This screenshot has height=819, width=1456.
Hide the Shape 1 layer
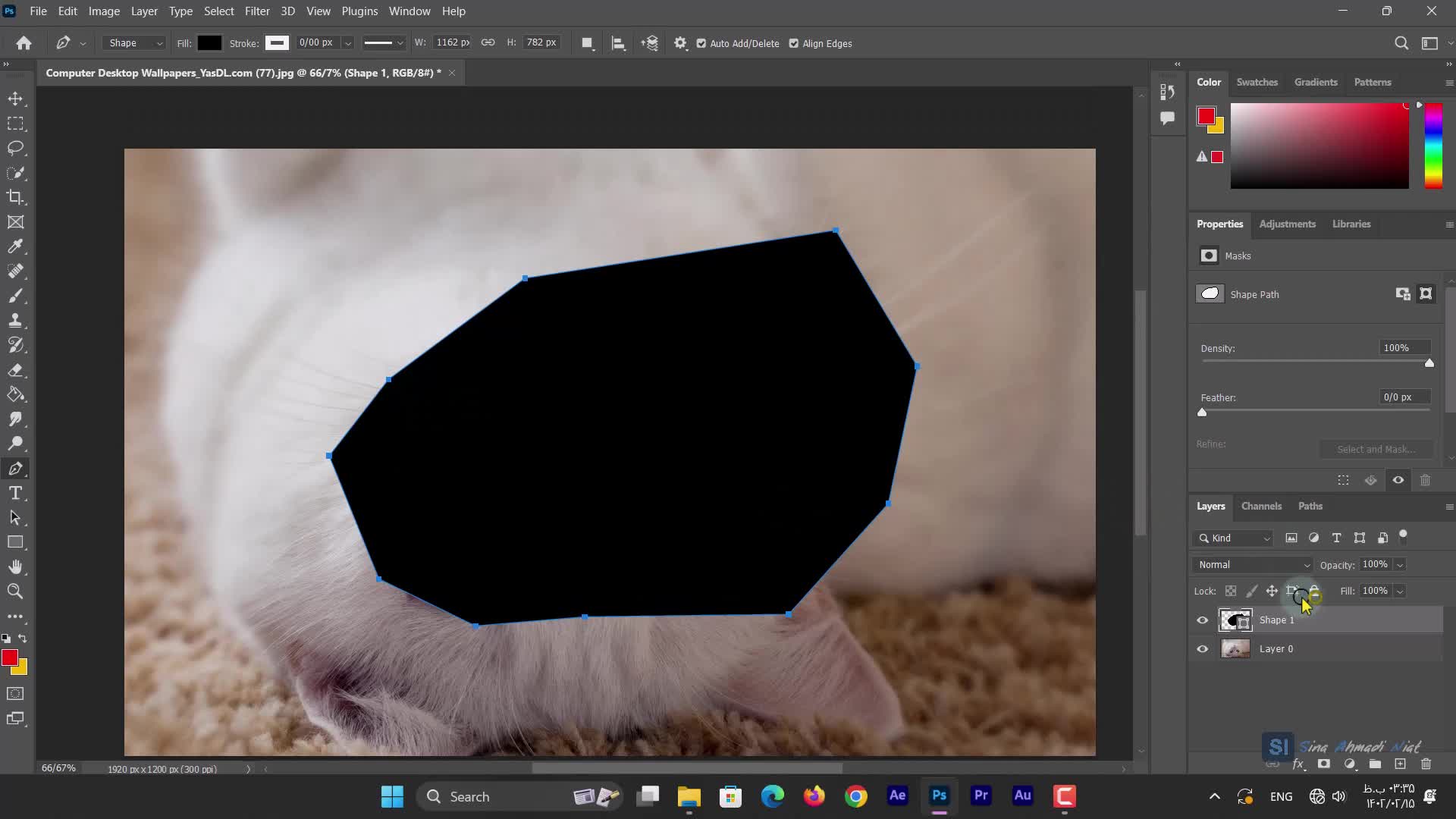point(1202,620)
